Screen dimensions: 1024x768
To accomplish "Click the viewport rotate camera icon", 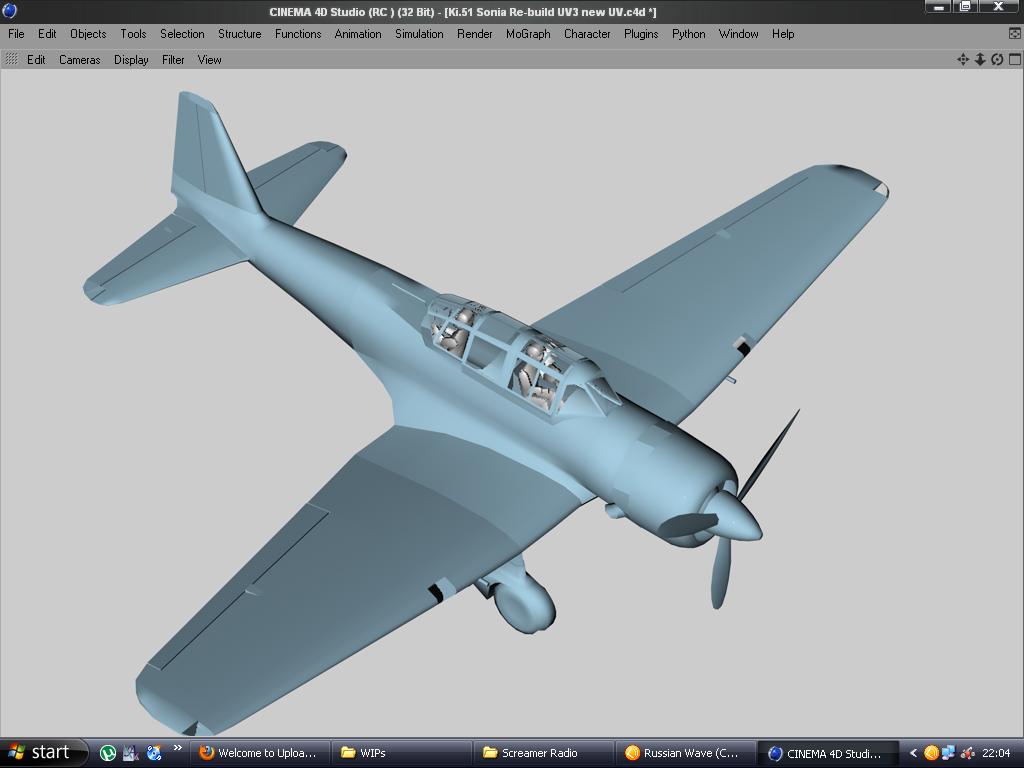I will coord(997,60).
